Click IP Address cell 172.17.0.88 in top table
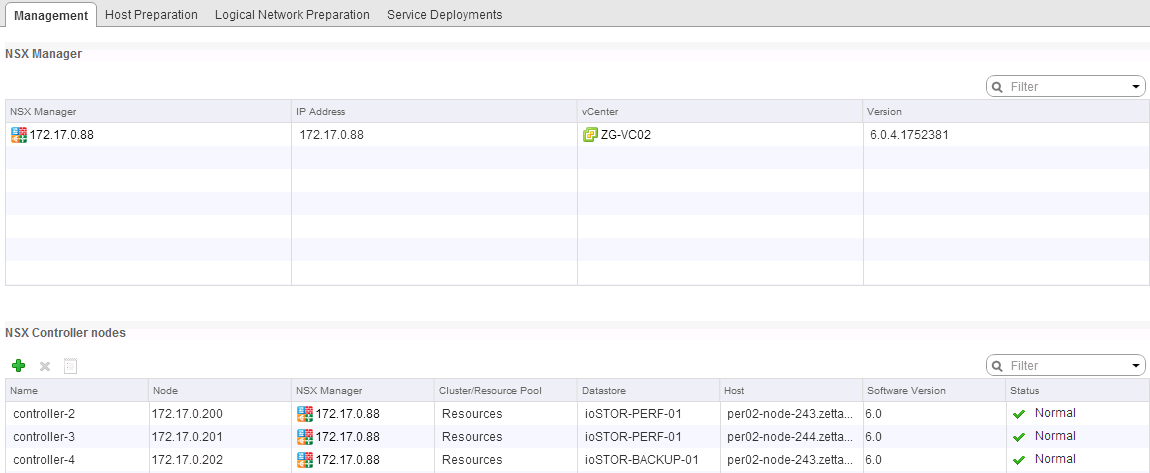 pos(332,135)
